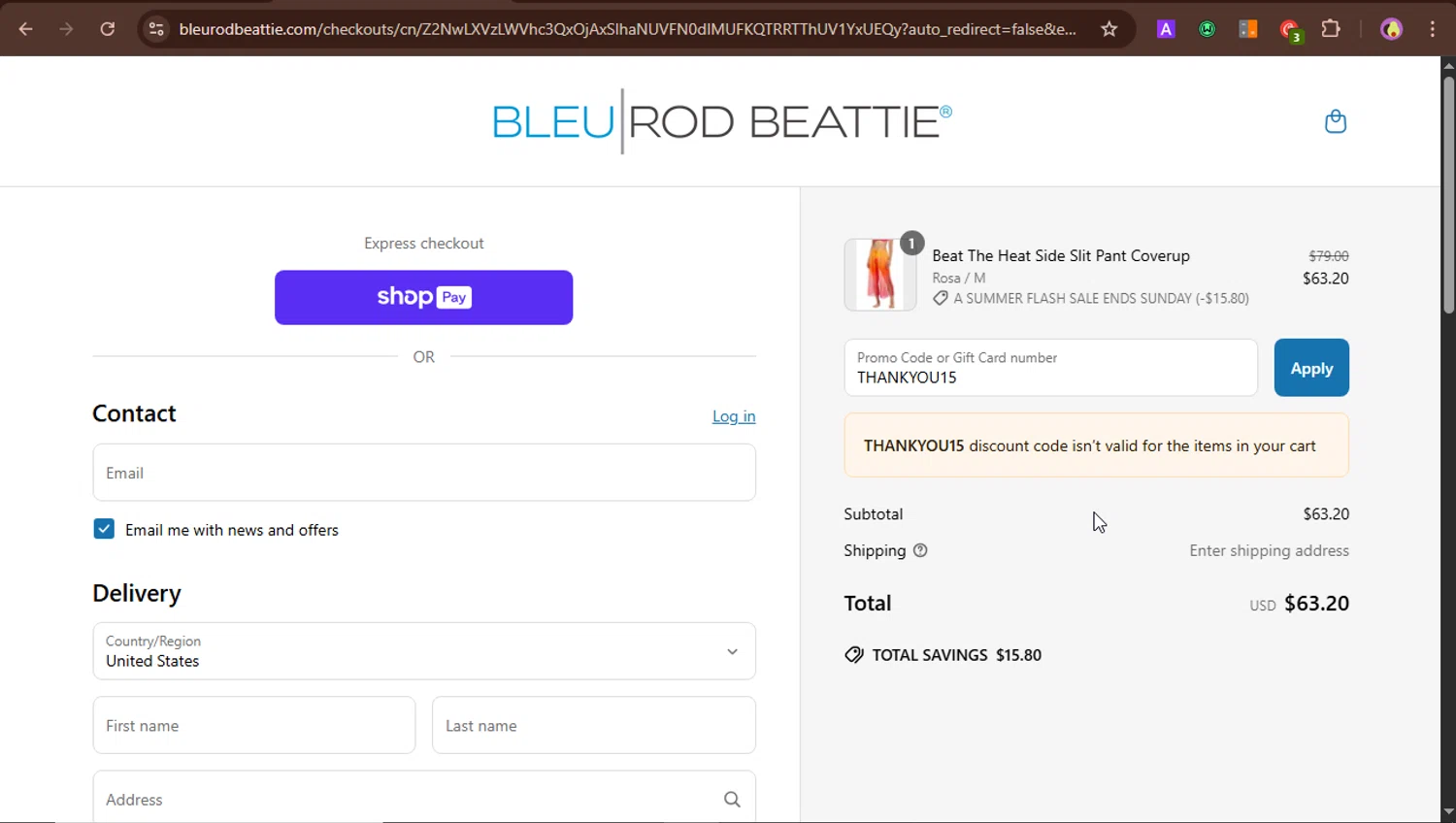Click the Pant Coverup product thumbnail
The height and width of the screenshot is (823, 1456).
[x=880, y=275]
